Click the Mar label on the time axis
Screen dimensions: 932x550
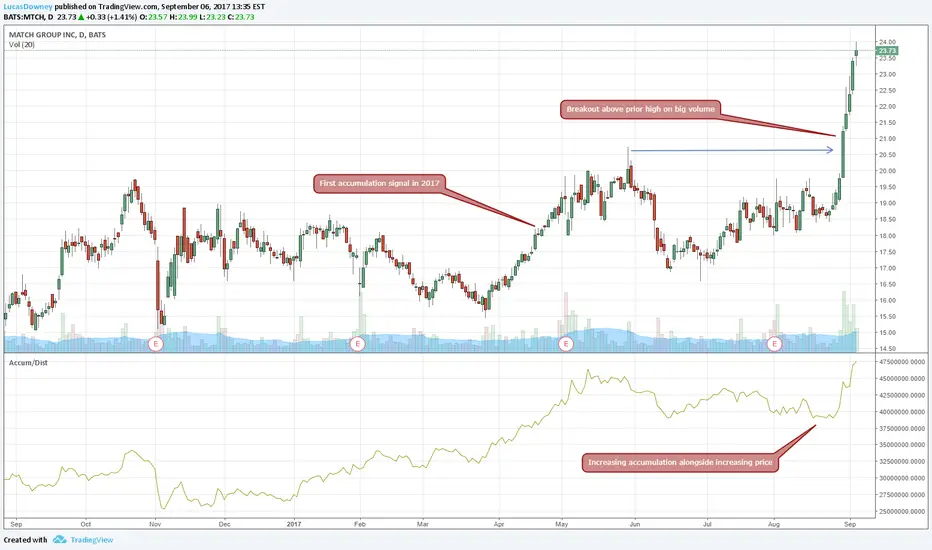[x=423, y=524]
